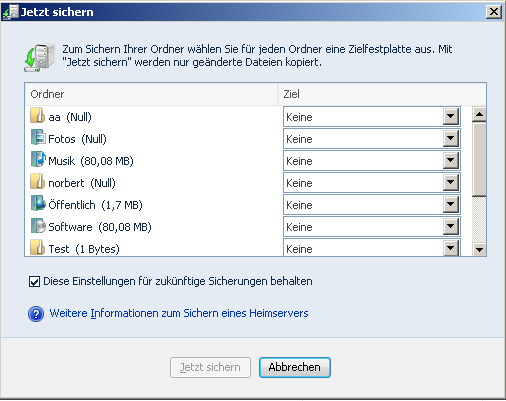The width and height of the screenshot is (506, 401).
Task: Click the aa folder icon
Action: tap(37, 115)
